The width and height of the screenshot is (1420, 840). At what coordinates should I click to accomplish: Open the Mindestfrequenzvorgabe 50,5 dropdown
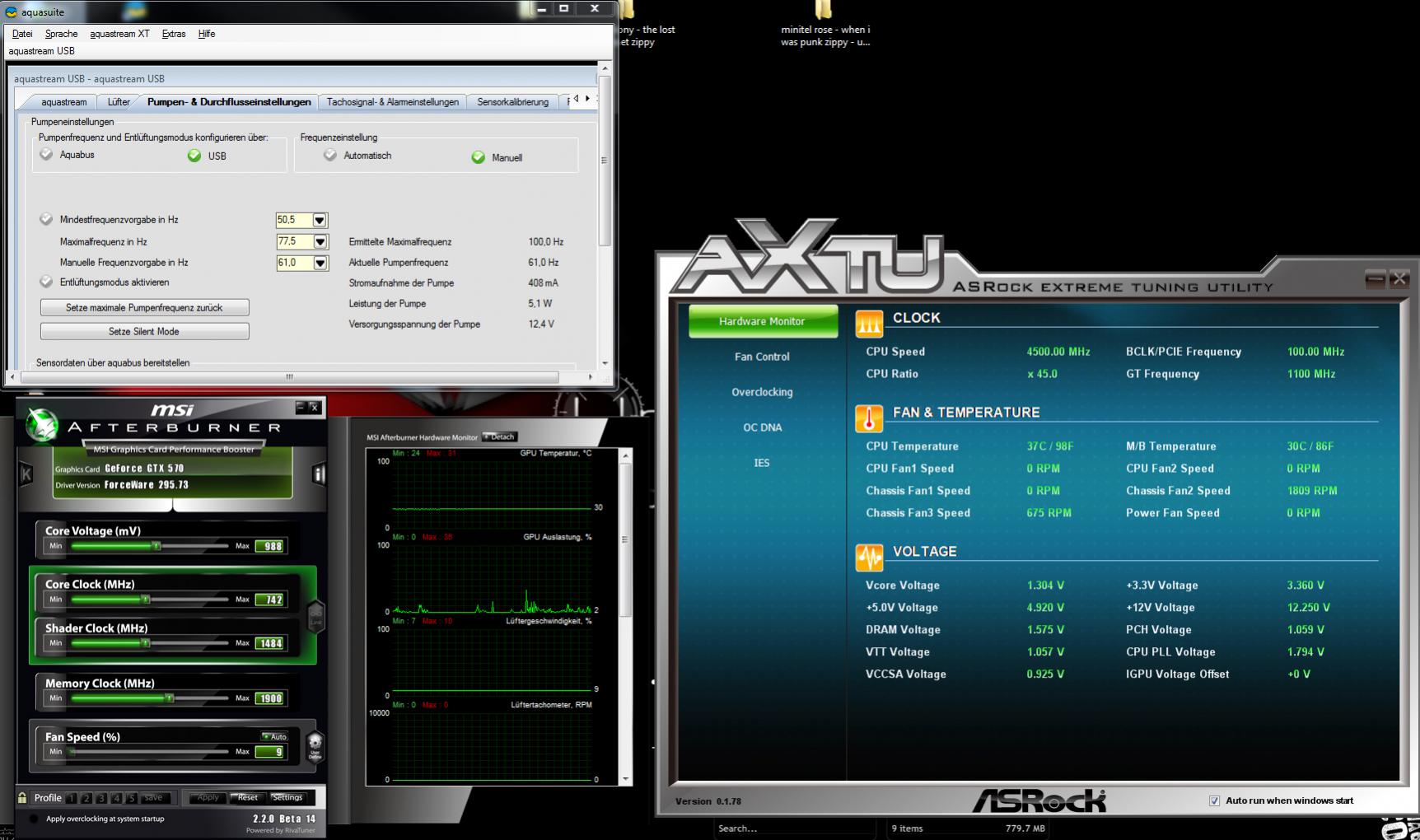pos(320,220)
